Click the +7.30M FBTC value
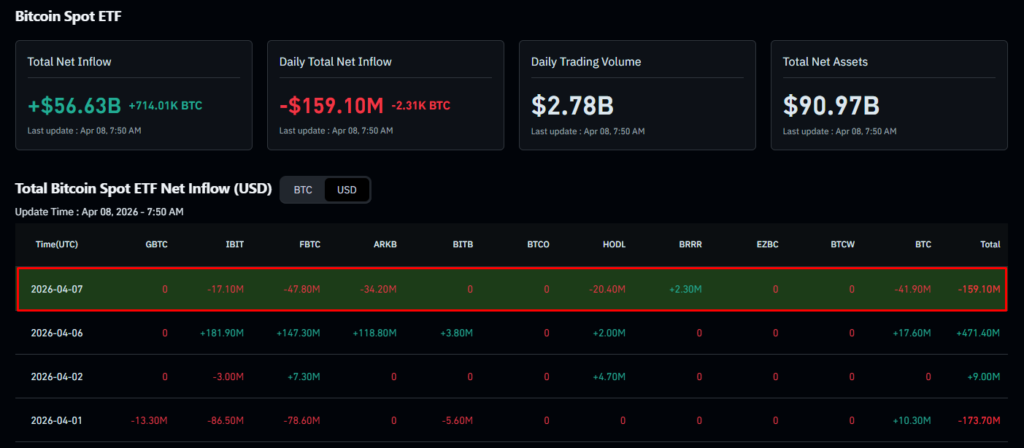 pyautogui.click(x=304, y=377)
